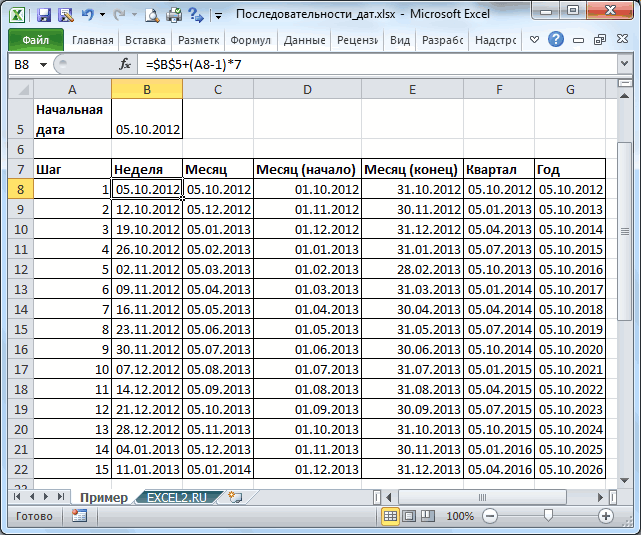Restore the workbook window in ribbon
The height and width of the screenshot is (535, 641).
600,40
